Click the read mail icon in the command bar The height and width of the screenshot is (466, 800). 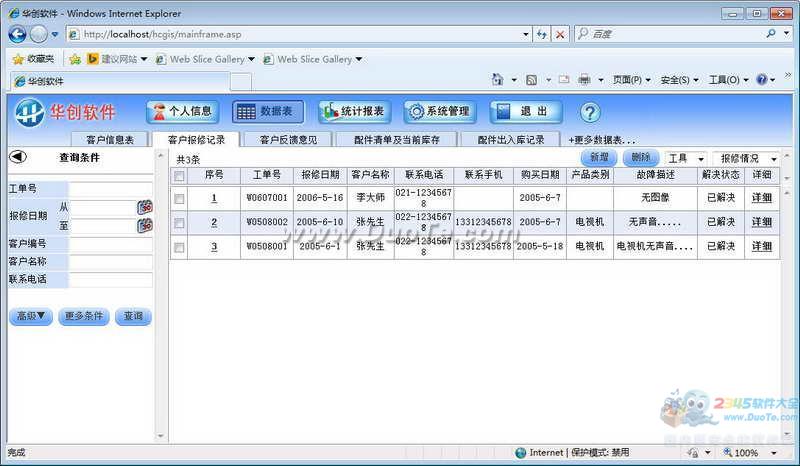(564, 80)
